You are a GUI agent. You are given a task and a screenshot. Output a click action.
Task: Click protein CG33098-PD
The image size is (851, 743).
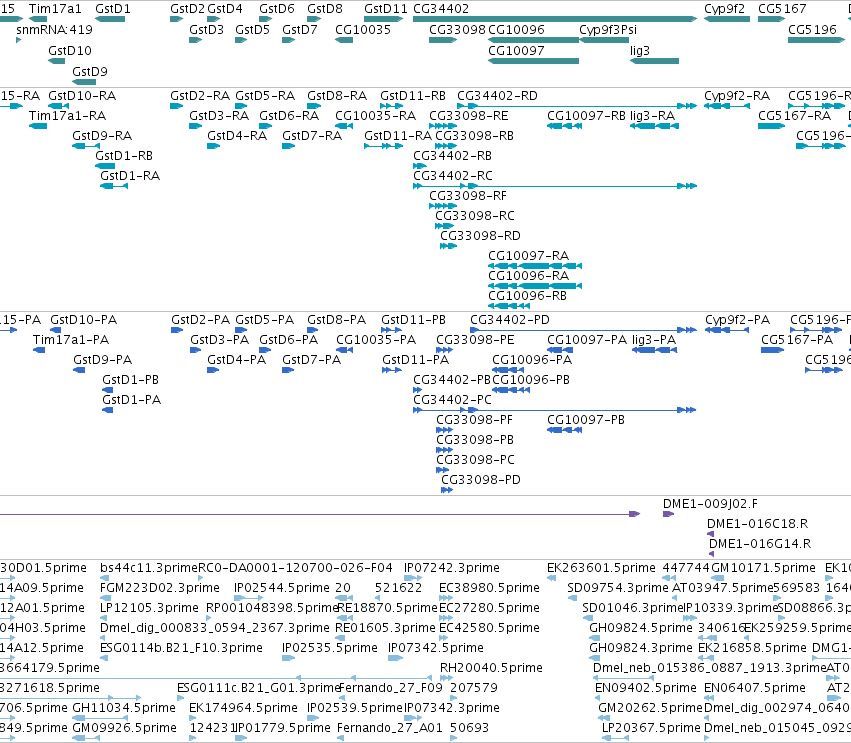point(447,491)
